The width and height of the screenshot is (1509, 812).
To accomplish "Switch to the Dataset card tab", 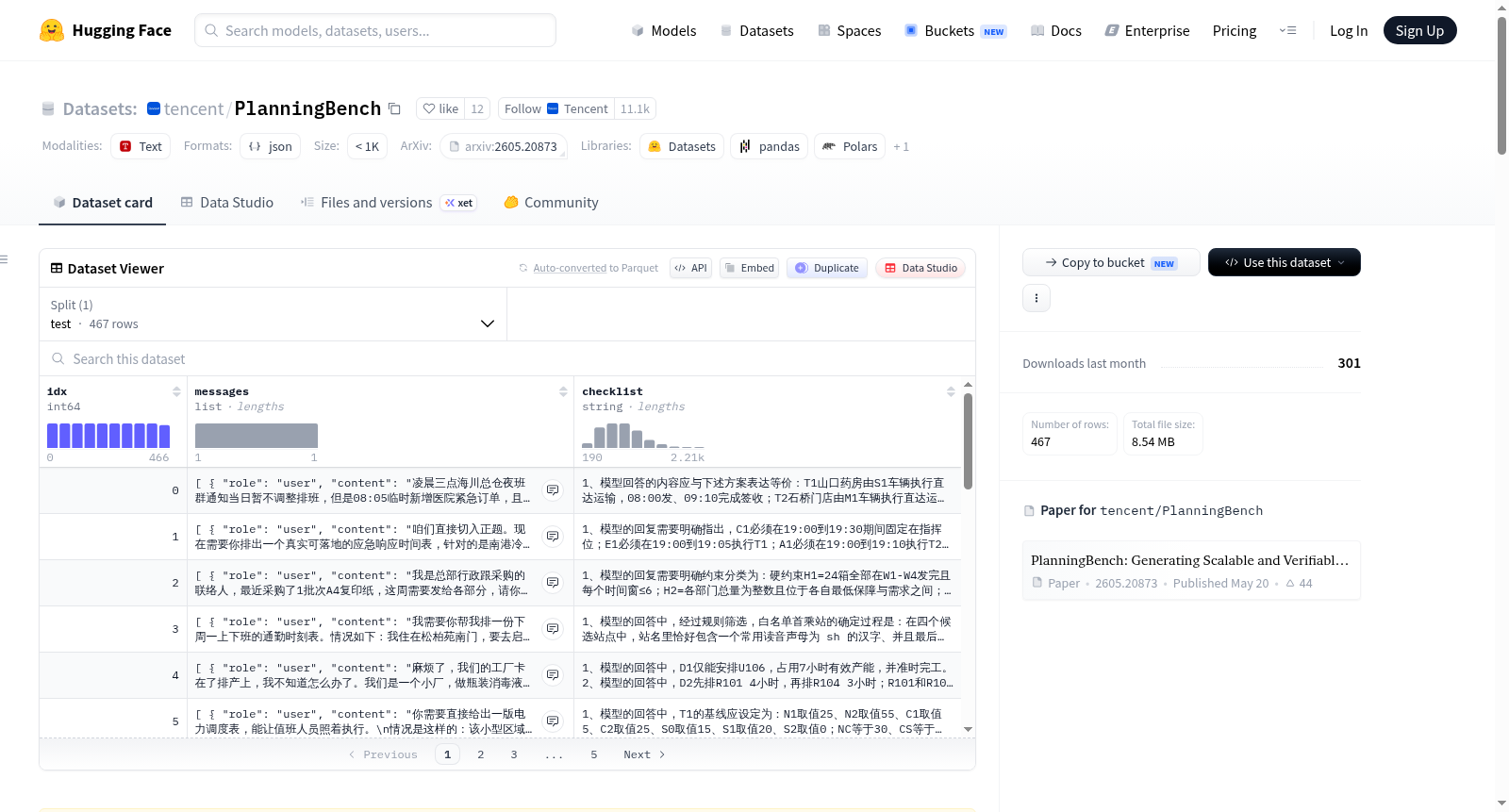I will pyautogui.click(x=102, y=203).
